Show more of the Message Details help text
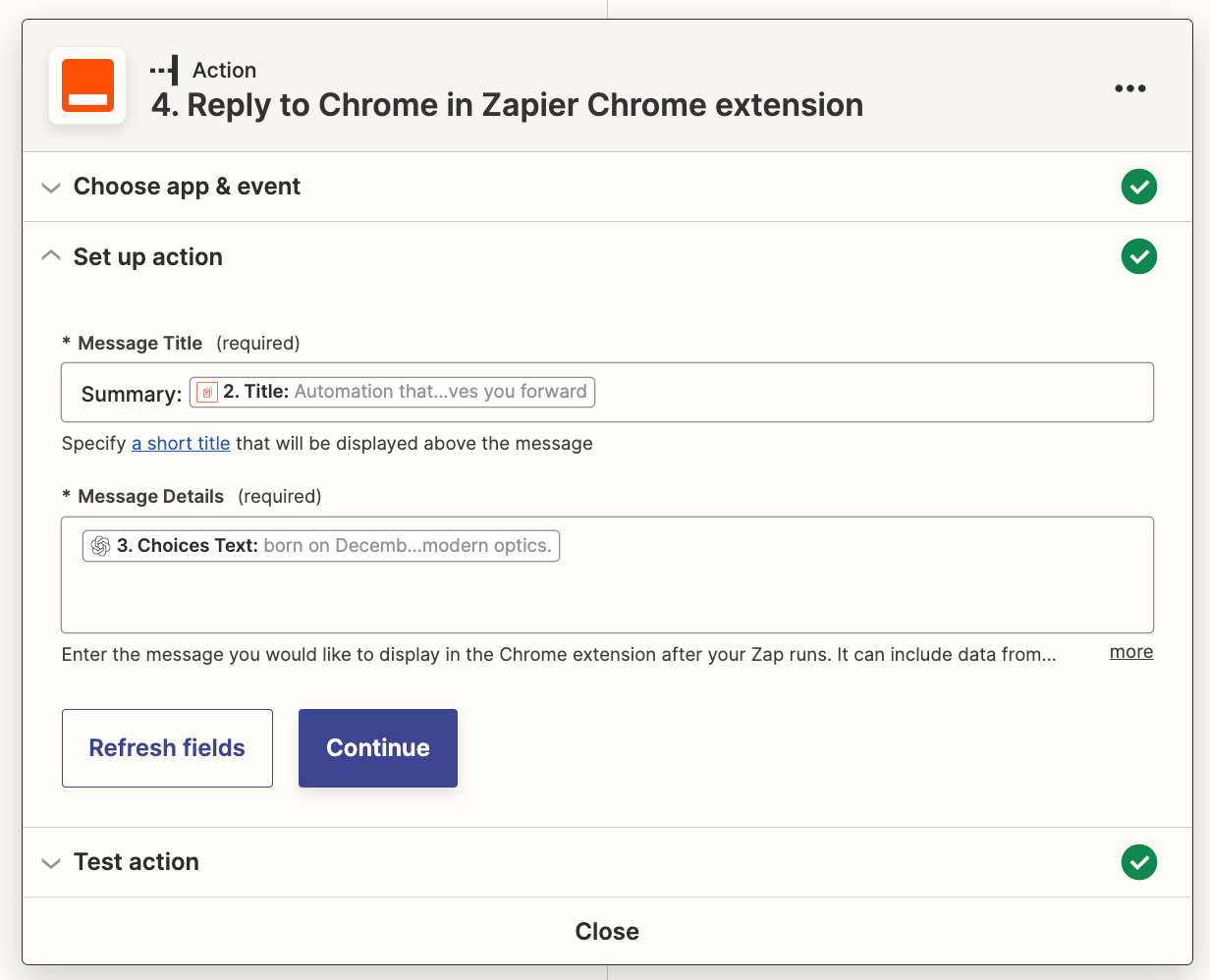1210x980 pixels. pos(1130,652)
